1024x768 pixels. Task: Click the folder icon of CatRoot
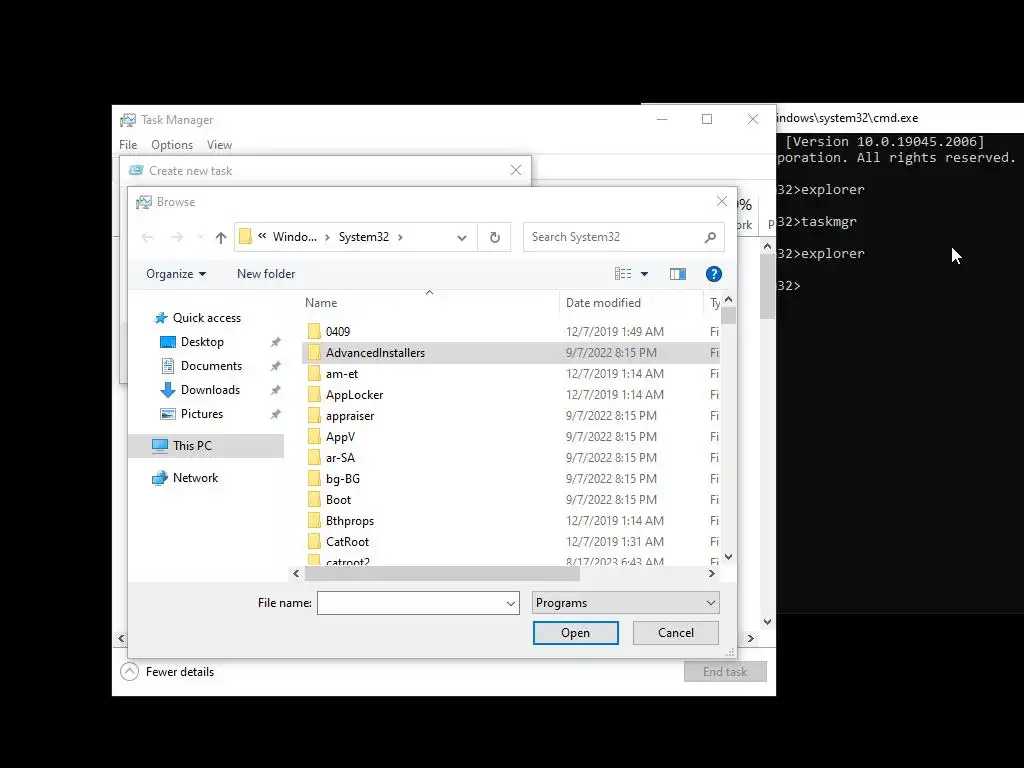pyautogui.click(x=314, y=542)
